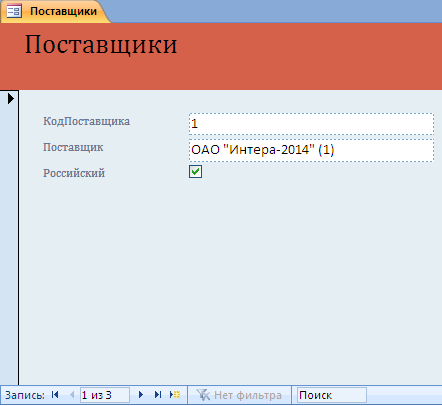
Task: Click the Поставщик field ОАО "Интера-2014" (1)
Action: click(311, 150)
